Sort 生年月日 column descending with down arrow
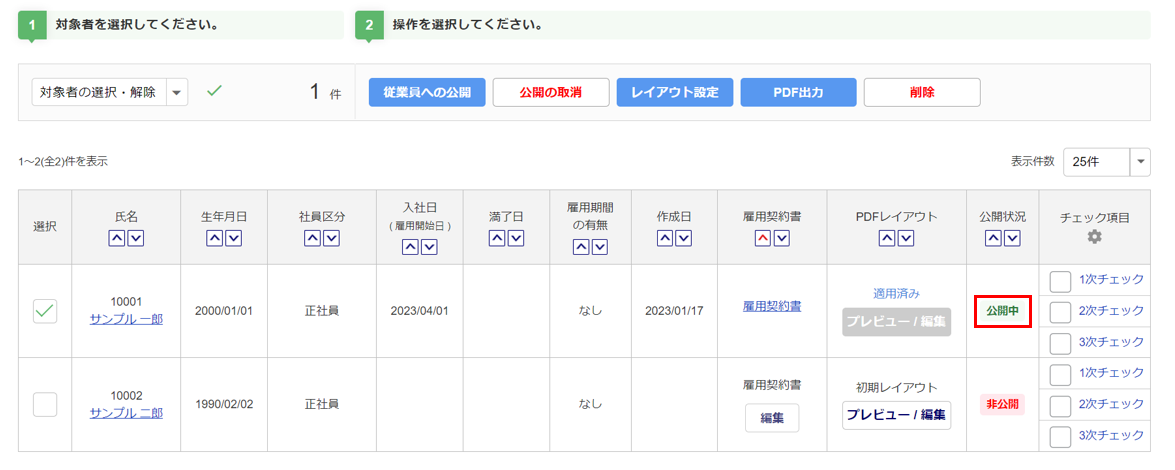The height and width of the screenshot is (470, 1175). [x=234, y=238]
